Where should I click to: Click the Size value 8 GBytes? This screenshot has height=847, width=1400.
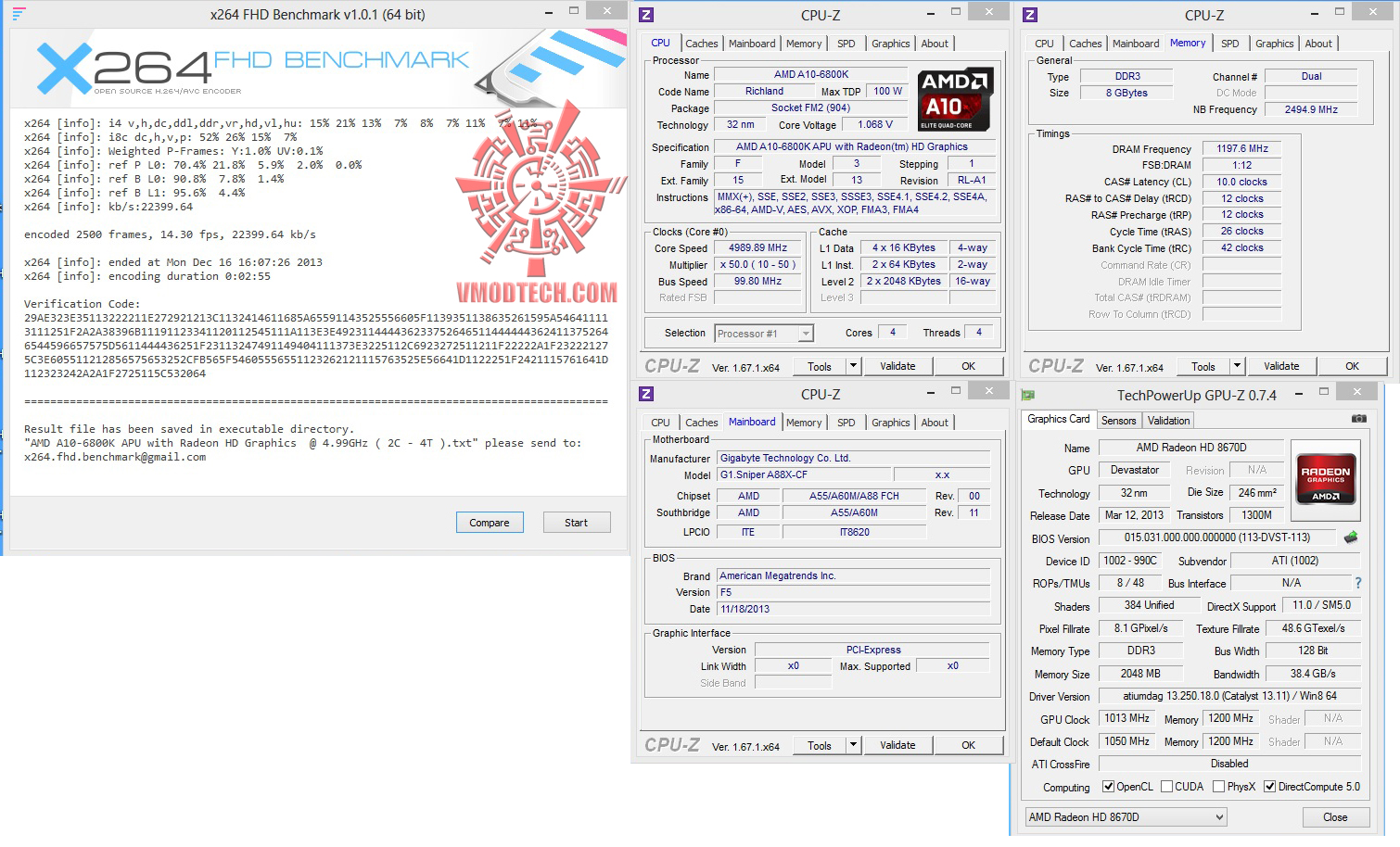(x=1126, y=93)
